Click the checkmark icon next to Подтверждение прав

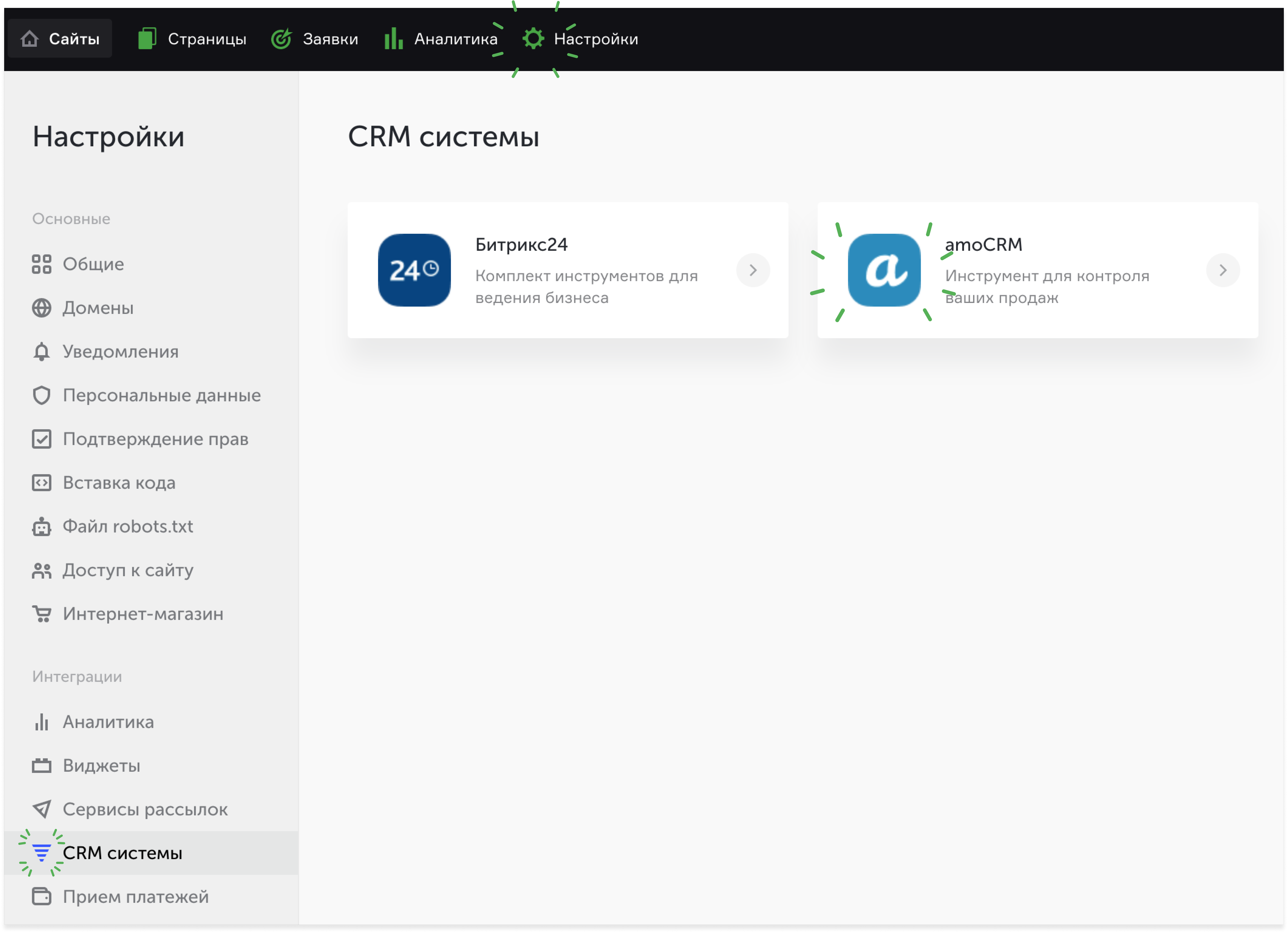(x=41, y=439)
